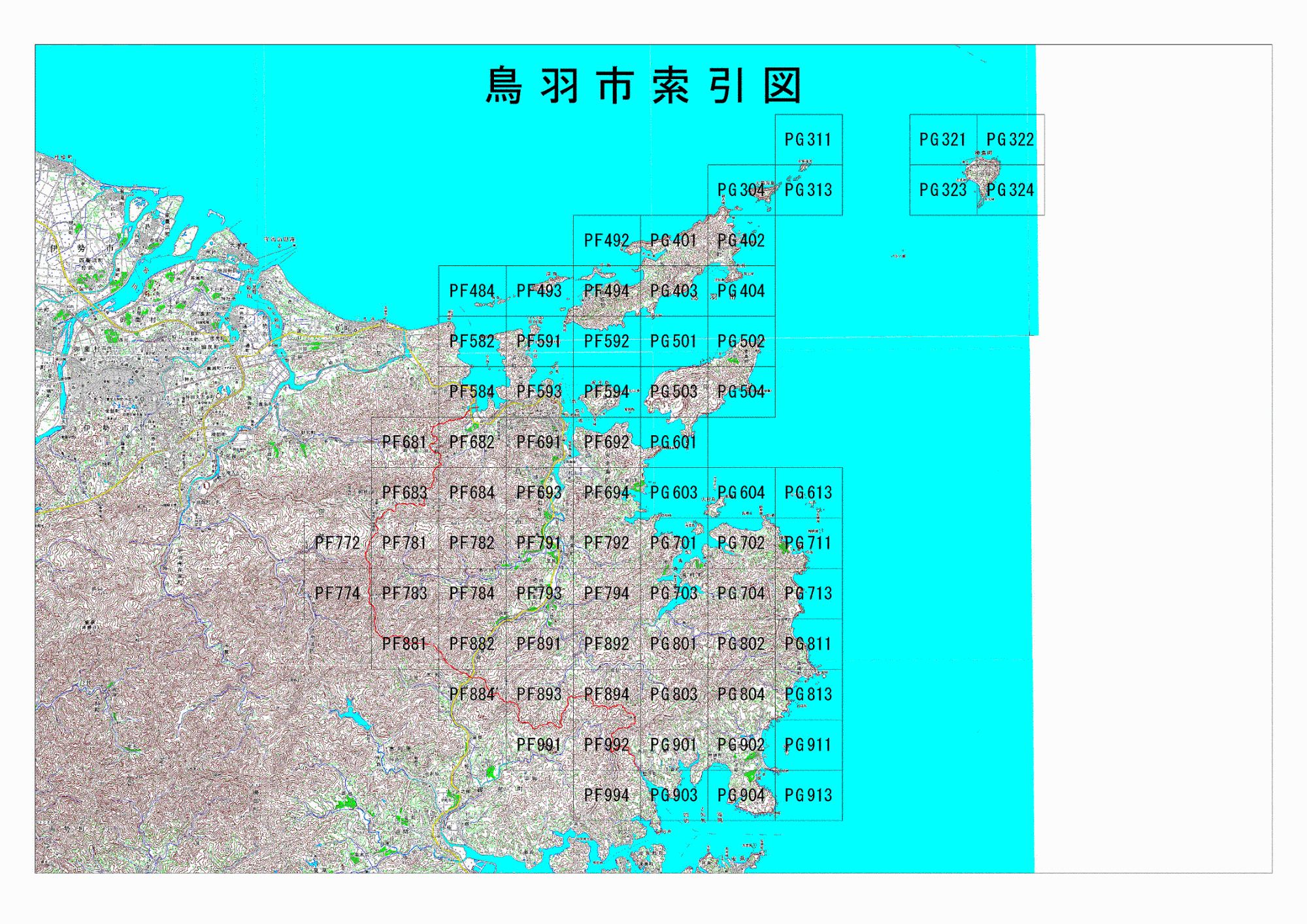Select sheet PG502

[741, 341]
